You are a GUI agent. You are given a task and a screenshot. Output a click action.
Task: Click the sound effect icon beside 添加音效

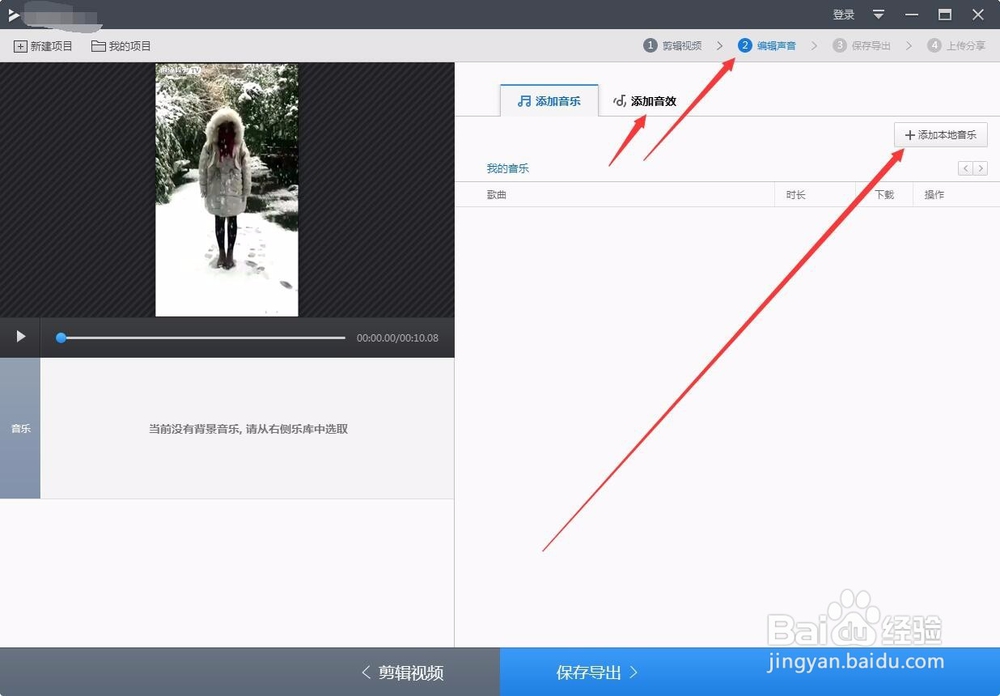pyautogui.click(x=619, y=100)
